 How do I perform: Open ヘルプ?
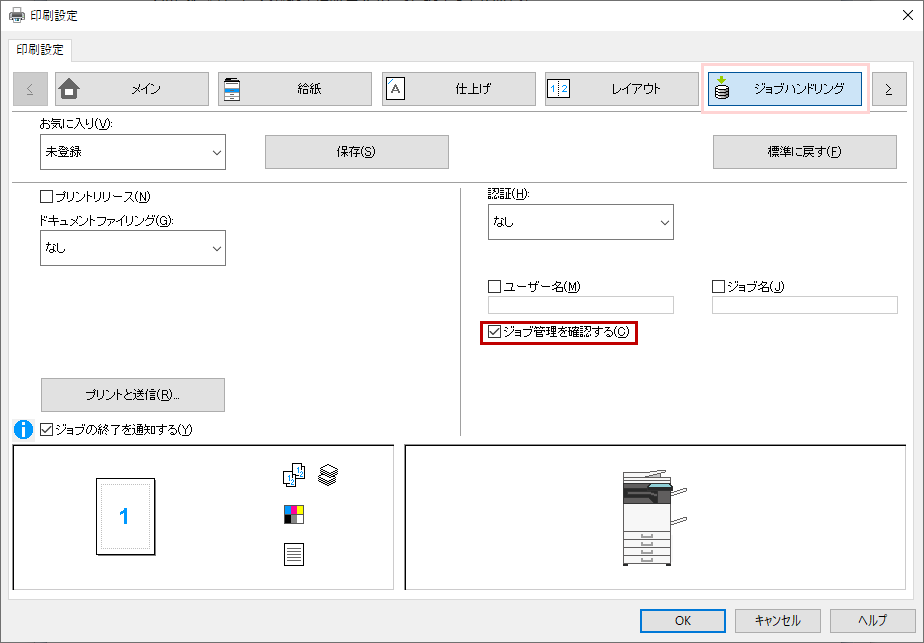coord(873,621)
